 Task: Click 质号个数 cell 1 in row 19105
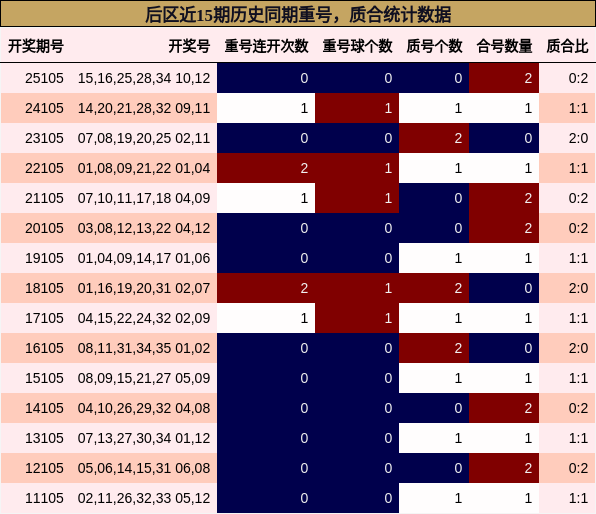tap(434, 259)
